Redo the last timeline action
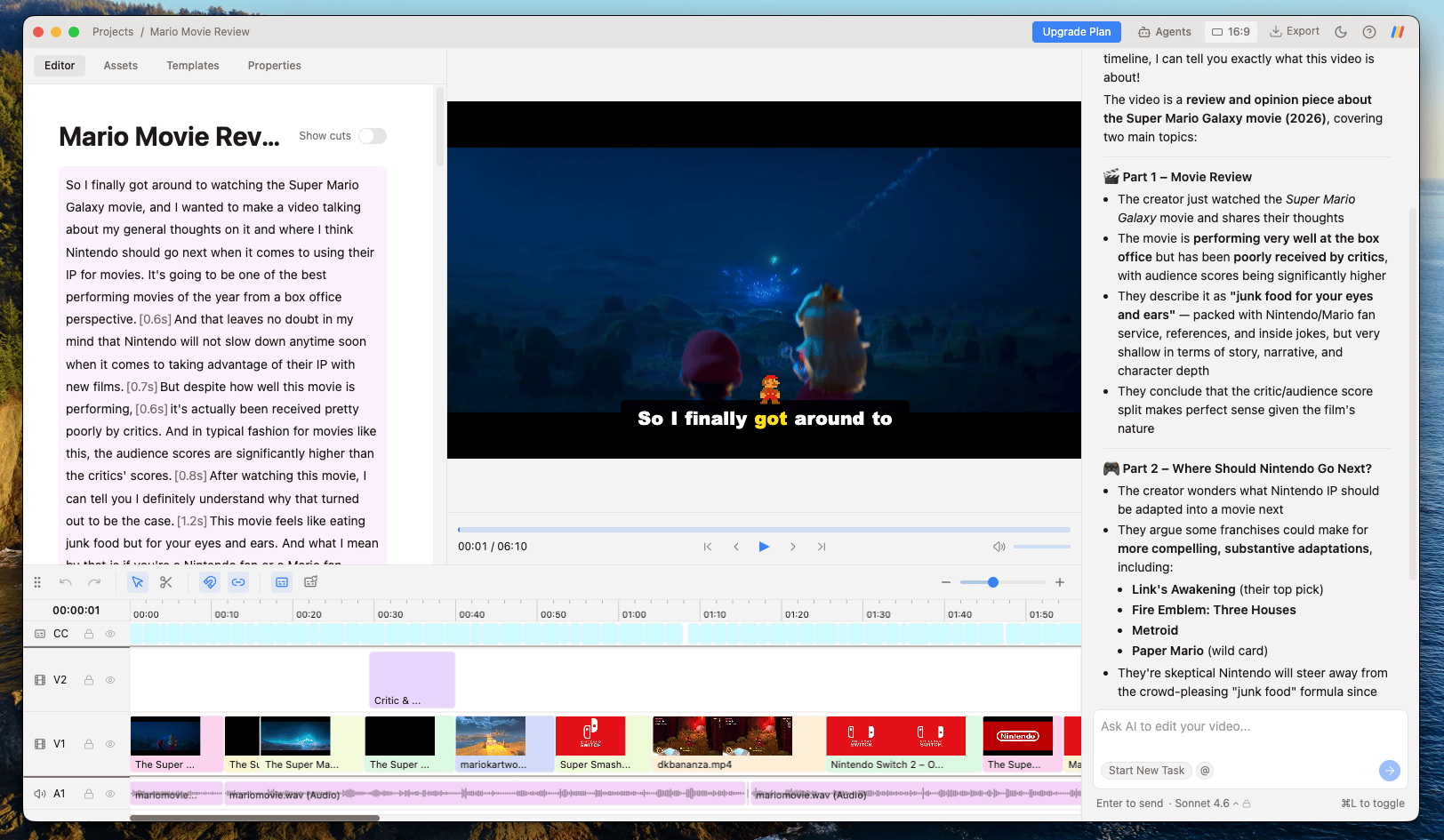Screen dimensions: 1444x840 coord(94,582)
